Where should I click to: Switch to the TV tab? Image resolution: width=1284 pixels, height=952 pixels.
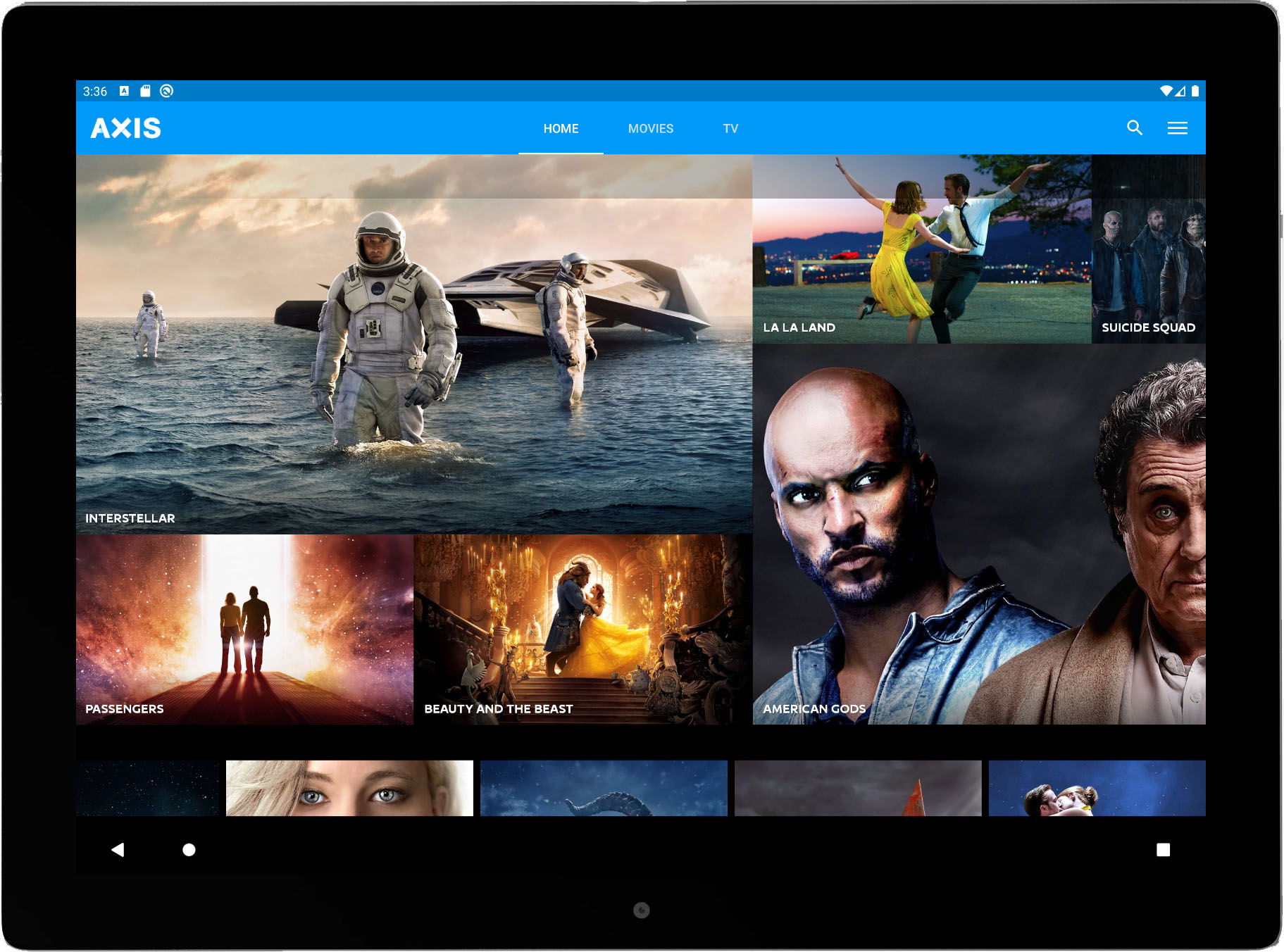pyautogui.click(x=730, y=128)
